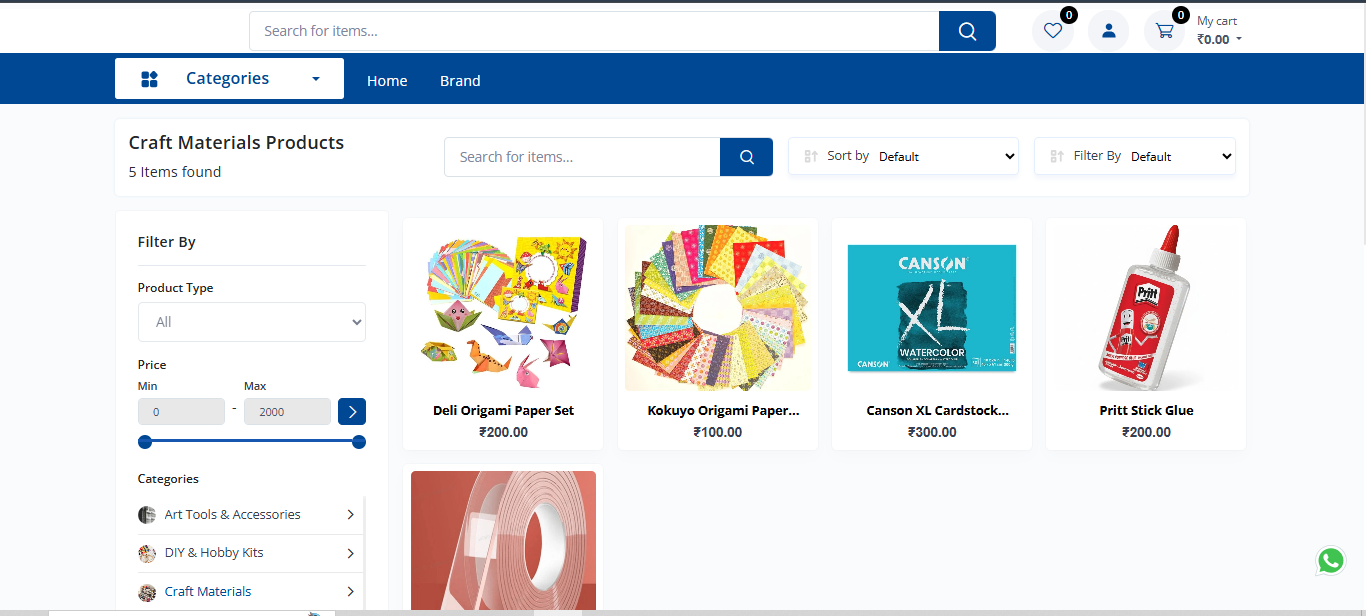Click the minimum price slider handle
This screenshot has width=1366, height=616.
(145, 442)
